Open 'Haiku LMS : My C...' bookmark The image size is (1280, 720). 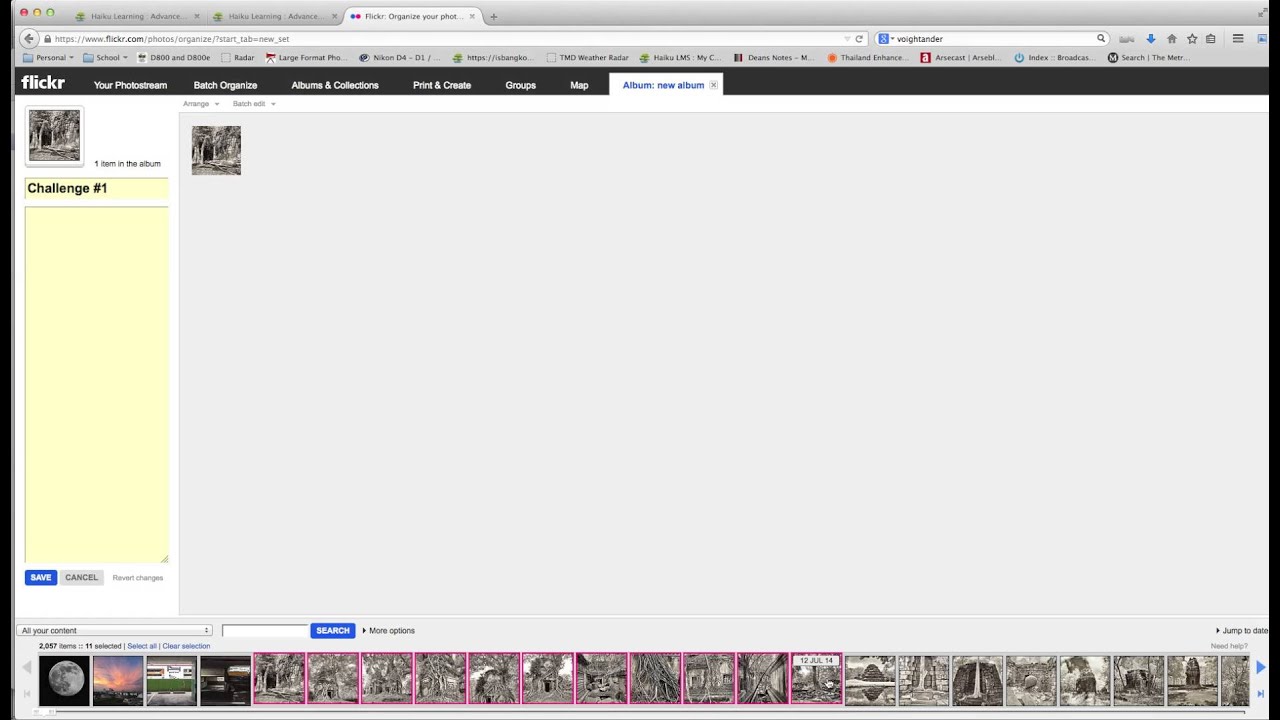[680, 58]
